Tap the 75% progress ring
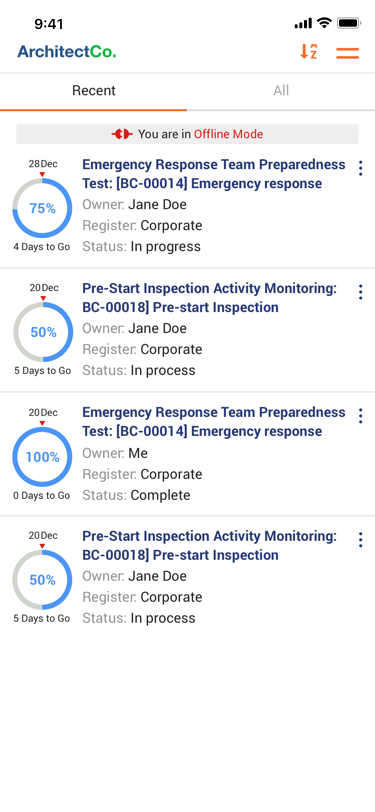Image resolution: width=375 pixels, height=812 pixels. 42,208
